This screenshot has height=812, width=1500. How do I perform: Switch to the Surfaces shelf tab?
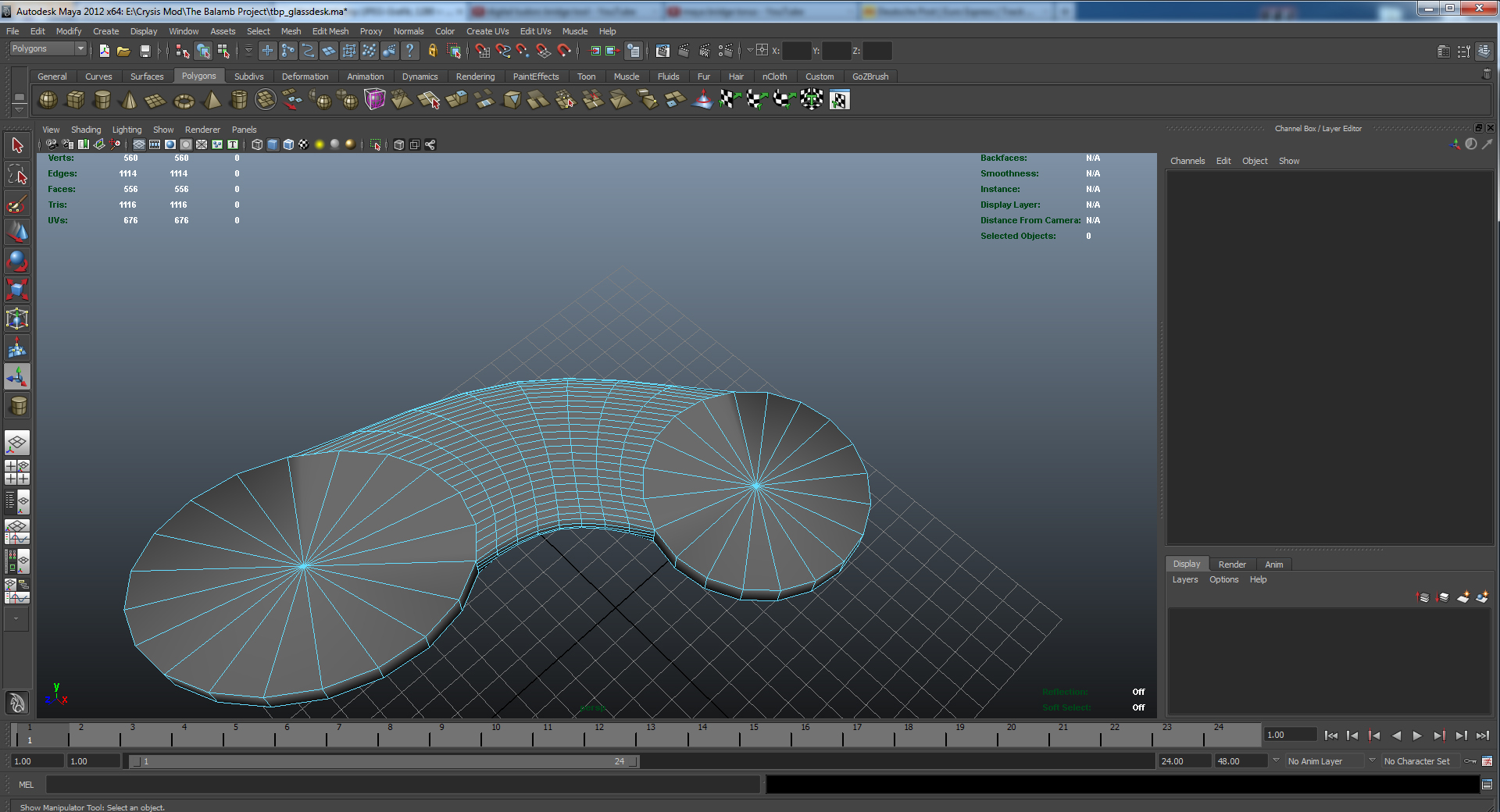click(x=147, y=77)
